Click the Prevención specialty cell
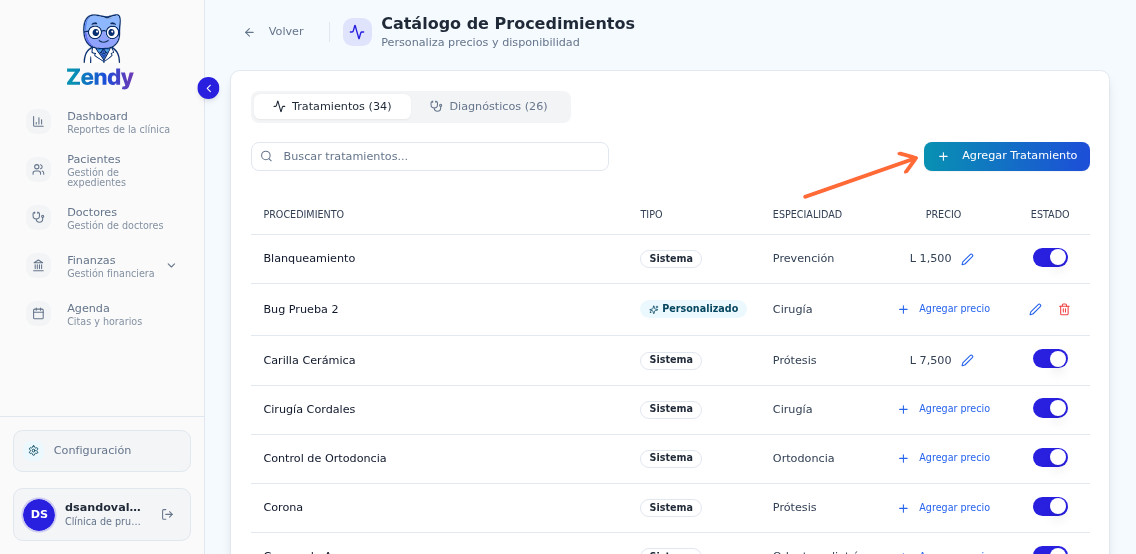 click(x=803, y=259)
